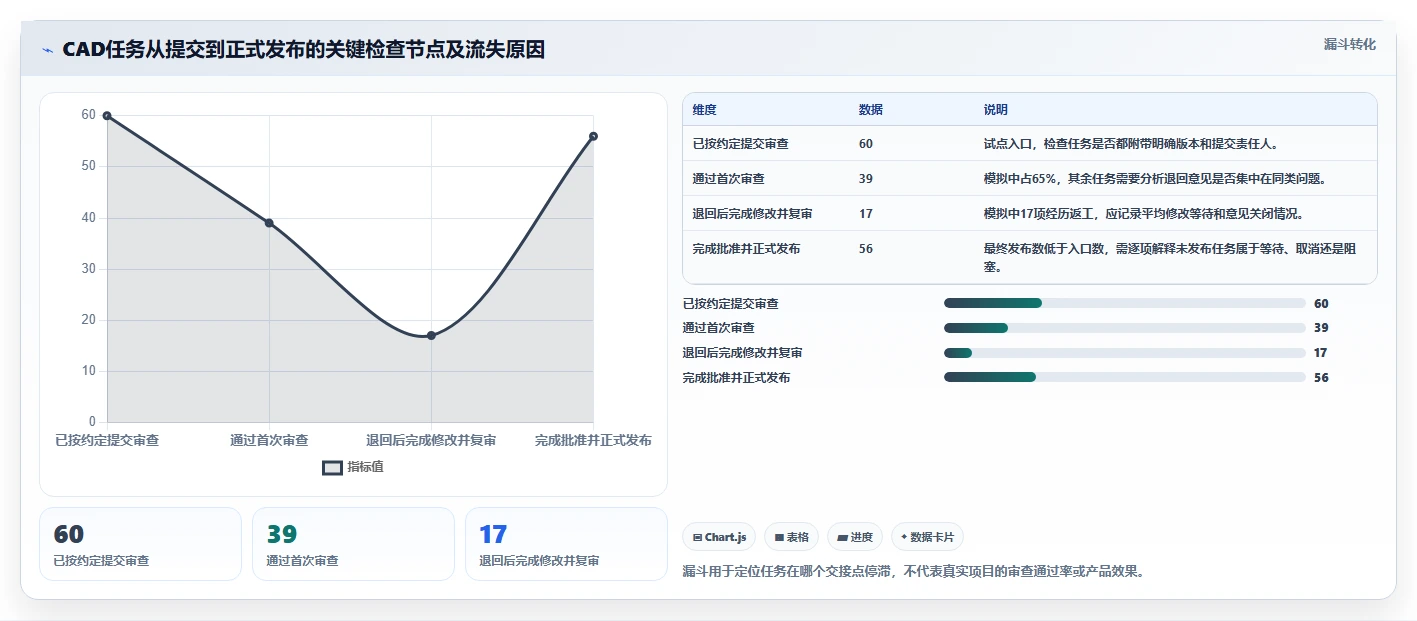Click progress list label 已按约定提交审查
This screenshot has width=1417, height=621.
point(731,304)
